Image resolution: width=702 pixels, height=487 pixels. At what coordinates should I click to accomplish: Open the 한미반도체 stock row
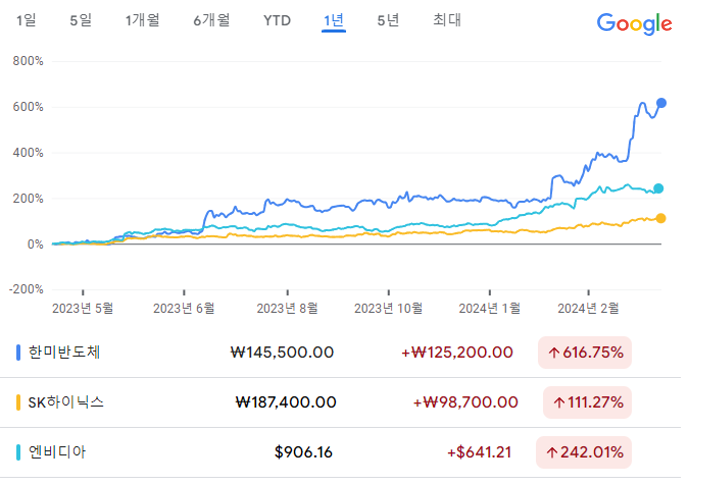(x=340, y=353)
